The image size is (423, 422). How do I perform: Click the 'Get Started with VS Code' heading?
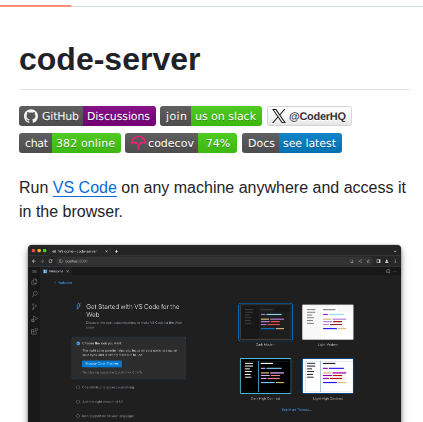pyautogui.click(x=133, y=310)
